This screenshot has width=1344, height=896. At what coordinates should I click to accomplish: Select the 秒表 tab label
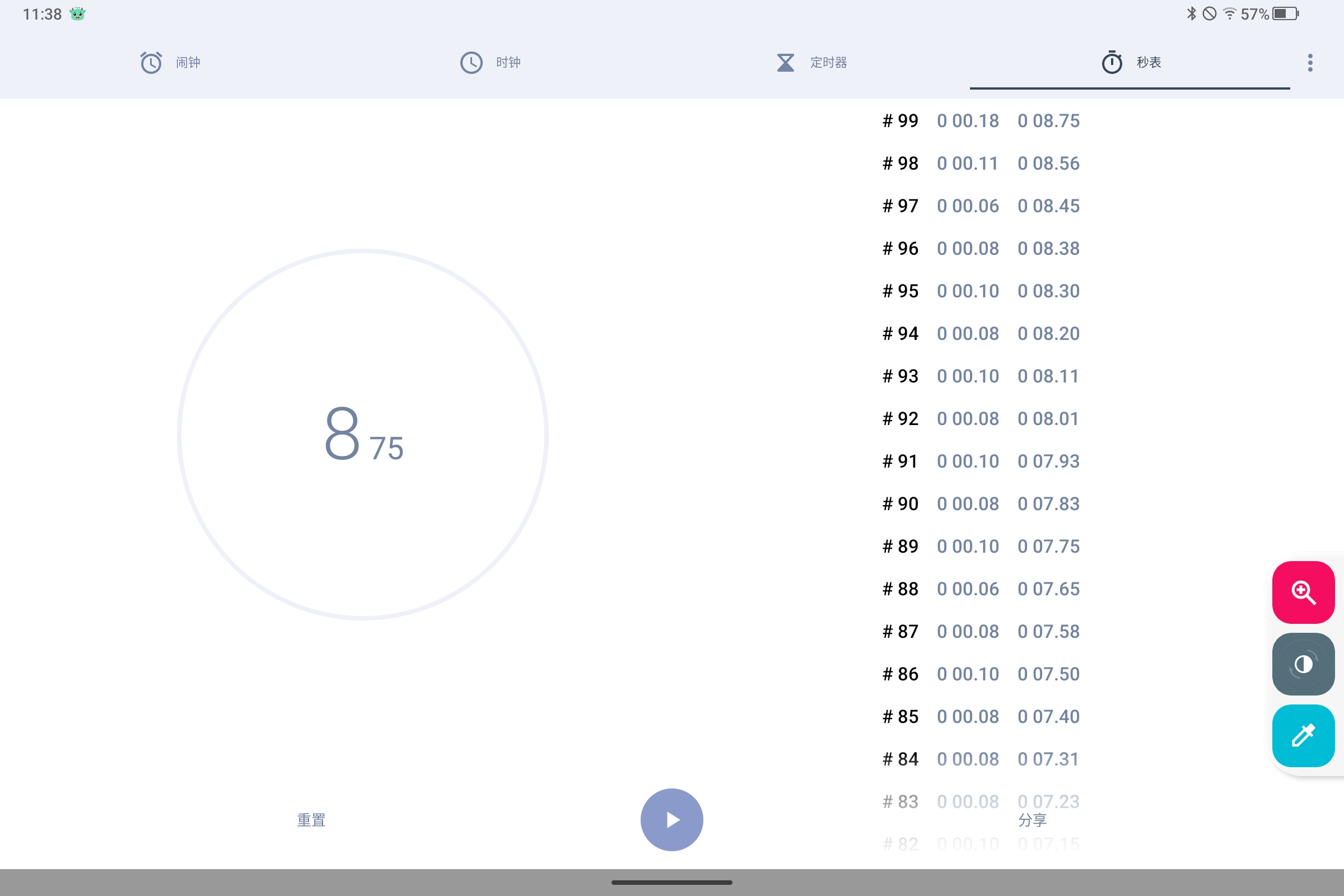[x=1149, y=62]
